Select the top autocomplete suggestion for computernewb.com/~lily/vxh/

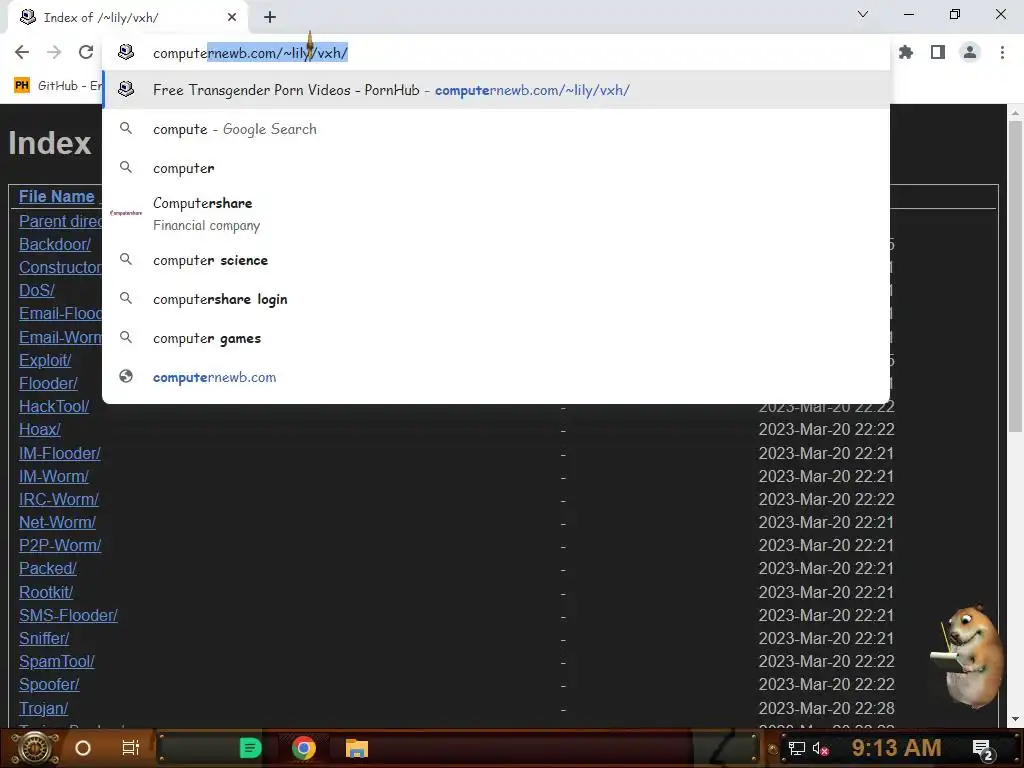496,90
